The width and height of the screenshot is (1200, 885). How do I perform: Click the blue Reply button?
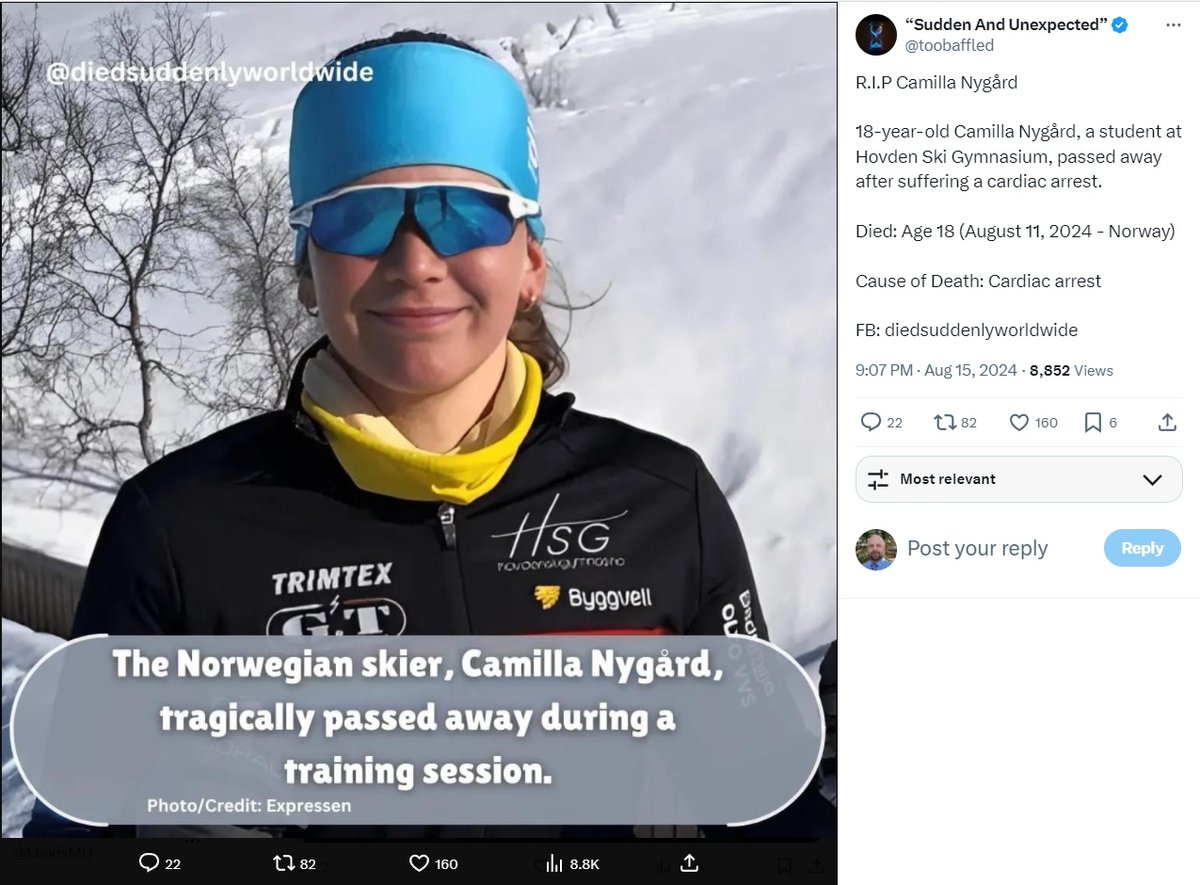[1142, 548]
